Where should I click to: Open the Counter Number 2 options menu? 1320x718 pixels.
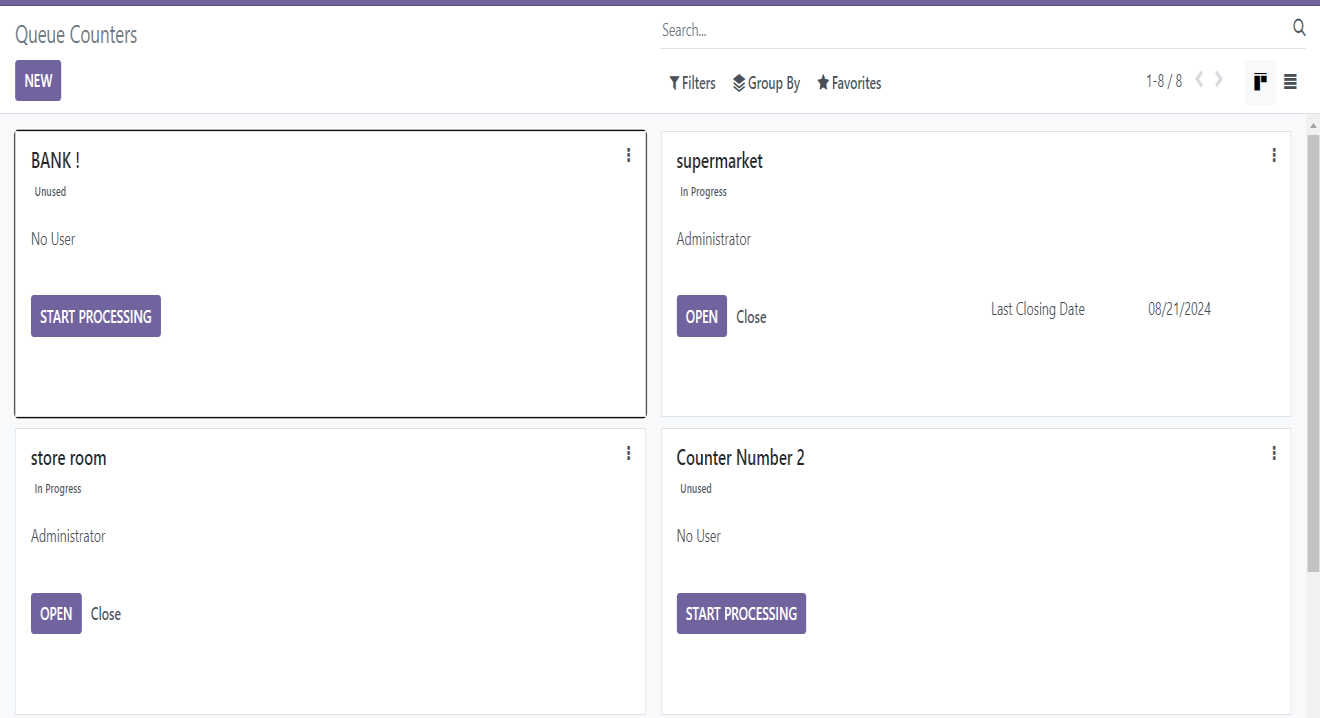pyautogui.click(x=1273, y=453)
